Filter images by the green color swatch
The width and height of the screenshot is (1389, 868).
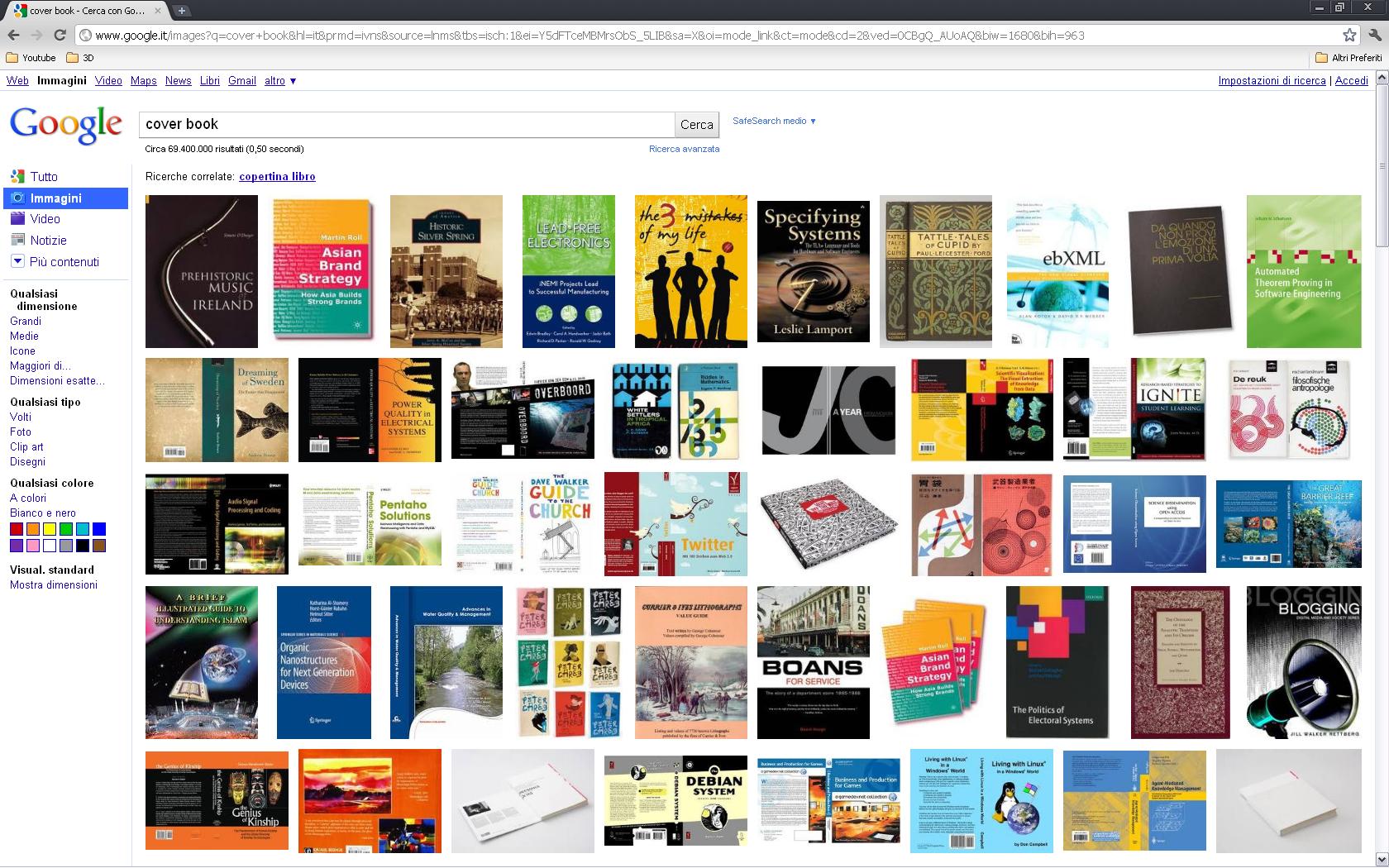pos(65,529)
